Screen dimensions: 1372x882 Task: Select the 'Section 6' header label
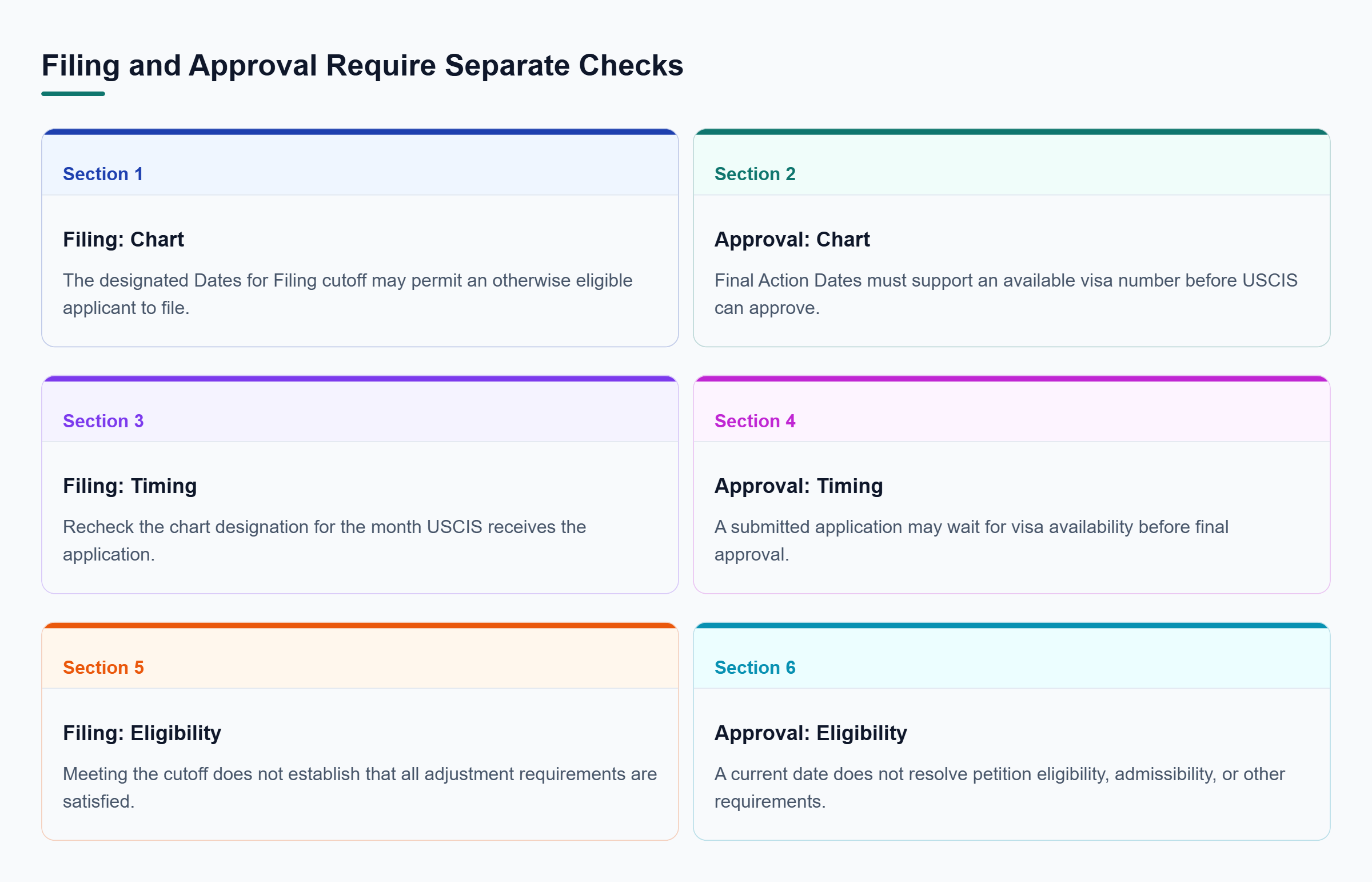click(x=755, y=668)
